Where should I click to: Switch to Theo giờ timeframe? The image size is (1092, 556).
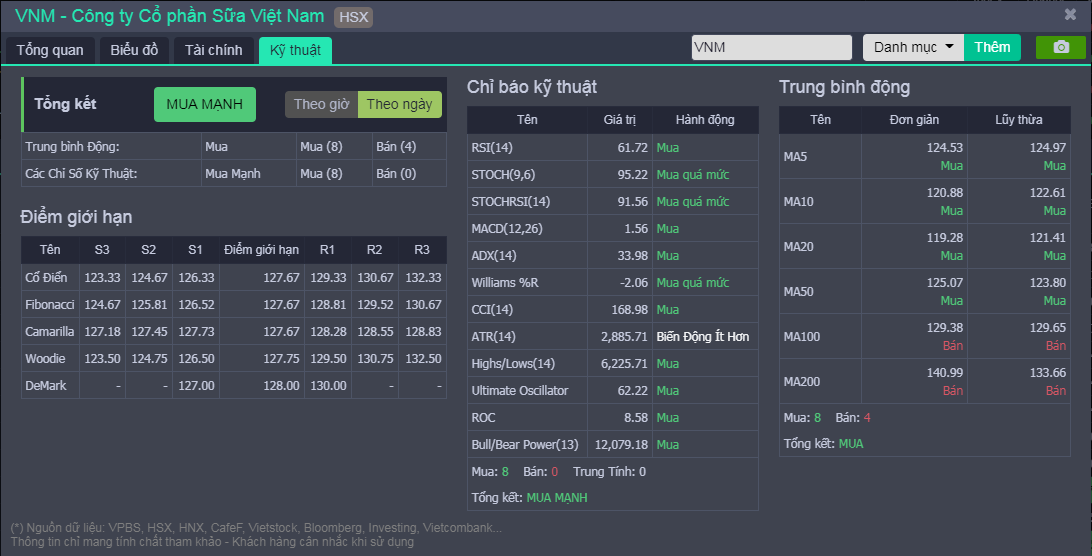321,104
